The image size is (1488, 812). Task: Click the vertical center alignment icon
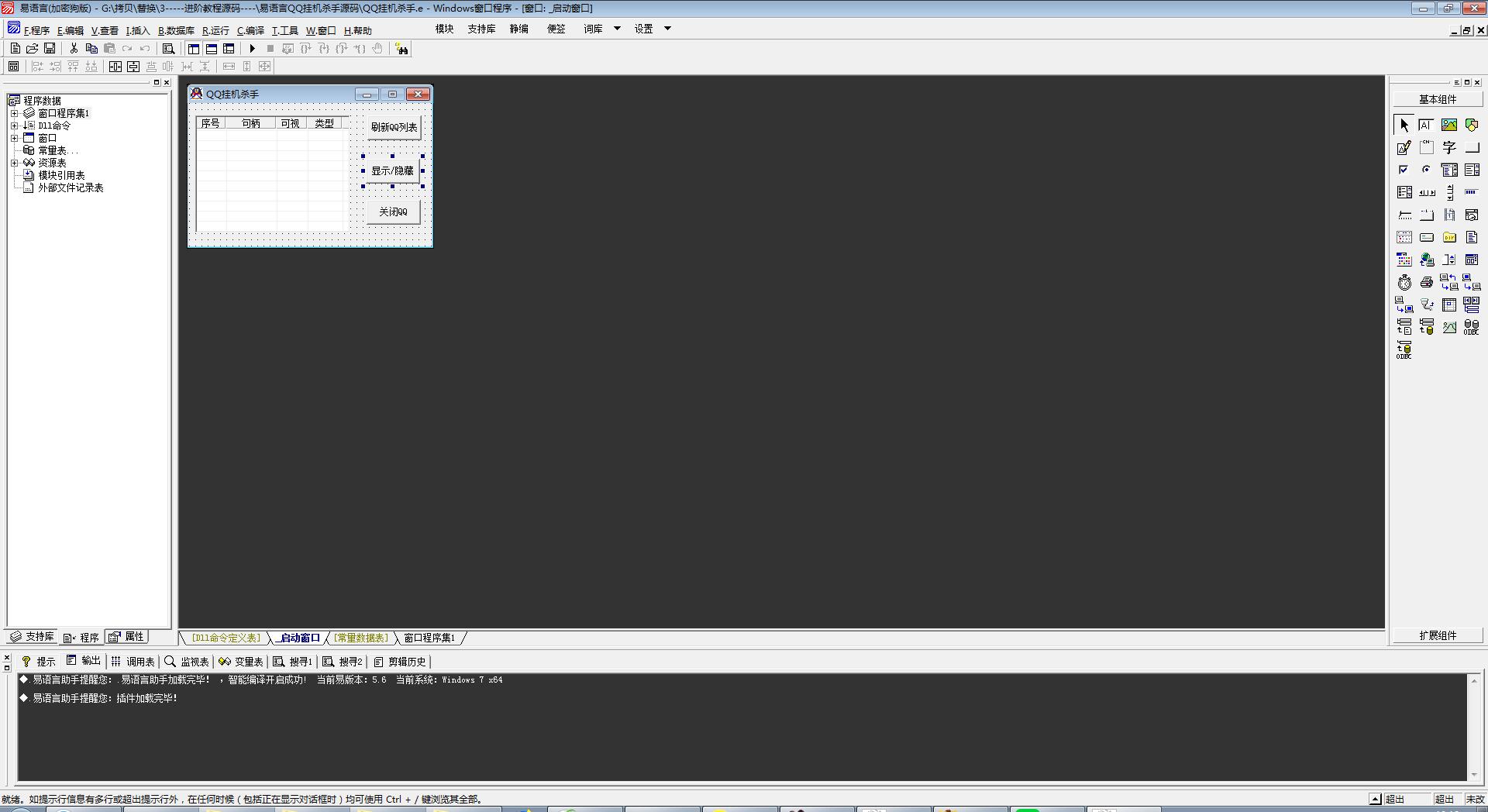[x=133, y=67]
